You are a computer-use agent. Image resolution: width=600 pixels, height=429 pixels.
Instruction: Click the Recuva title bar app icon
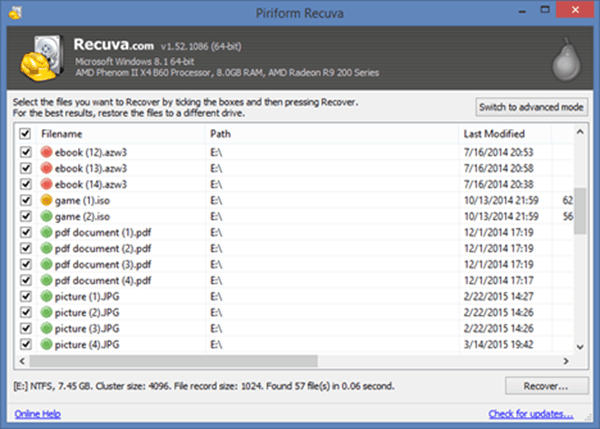pyautogui.click(x=15, y=13)
